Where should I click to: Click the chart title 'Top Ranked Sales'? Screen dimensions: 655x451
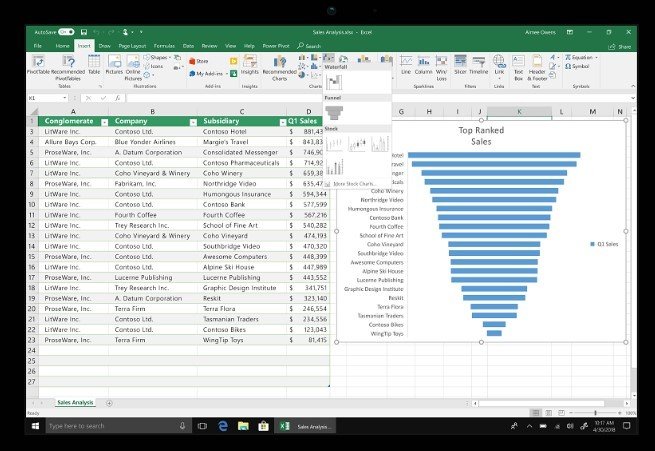[481, 136]
